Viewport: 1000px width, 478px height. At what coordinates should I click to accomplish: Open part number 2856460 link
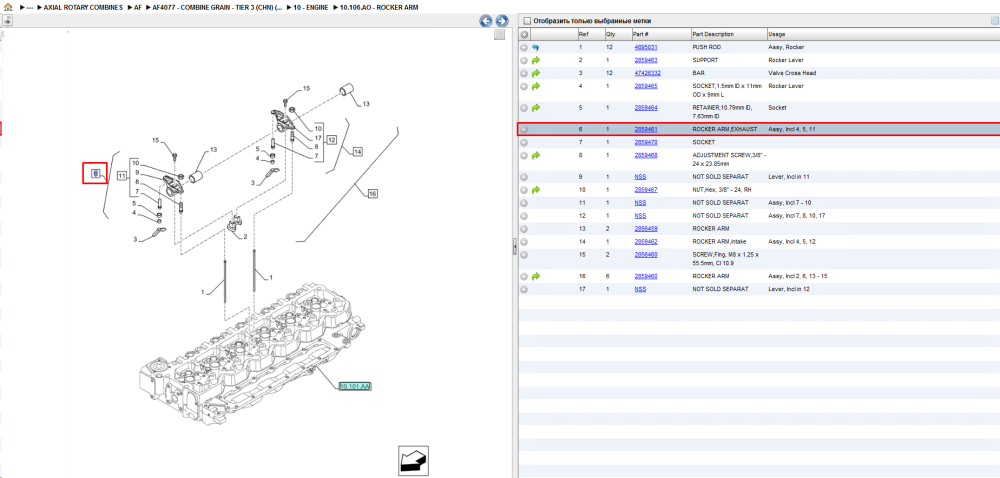click(x=645, y=254)
